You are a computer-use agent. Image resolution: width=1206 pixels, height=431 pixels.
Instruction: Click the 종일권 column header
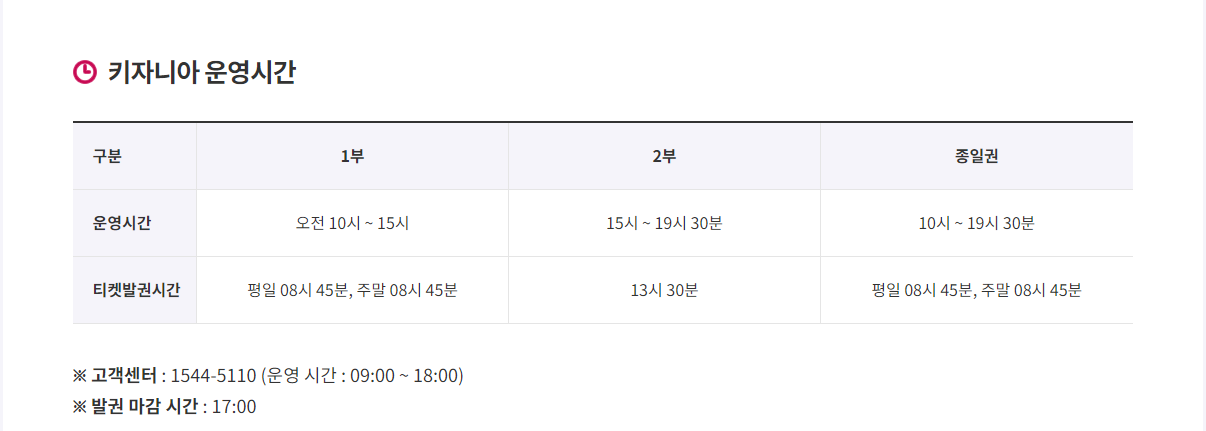[977, 156]
